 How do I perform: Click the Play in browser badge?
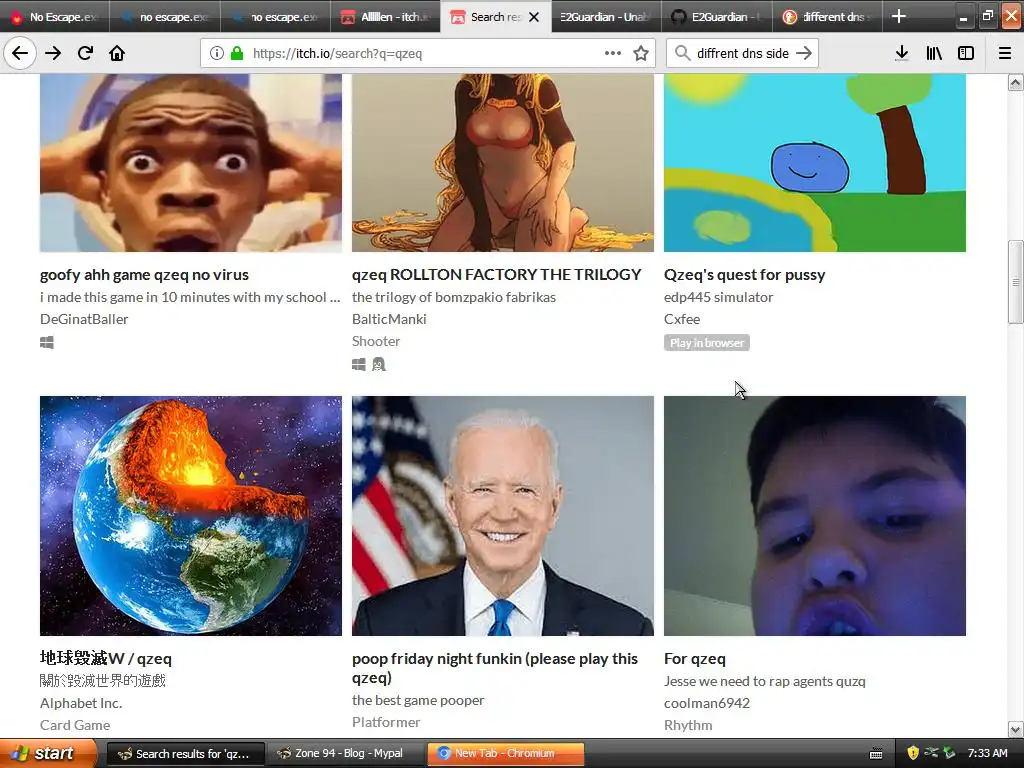707,343
